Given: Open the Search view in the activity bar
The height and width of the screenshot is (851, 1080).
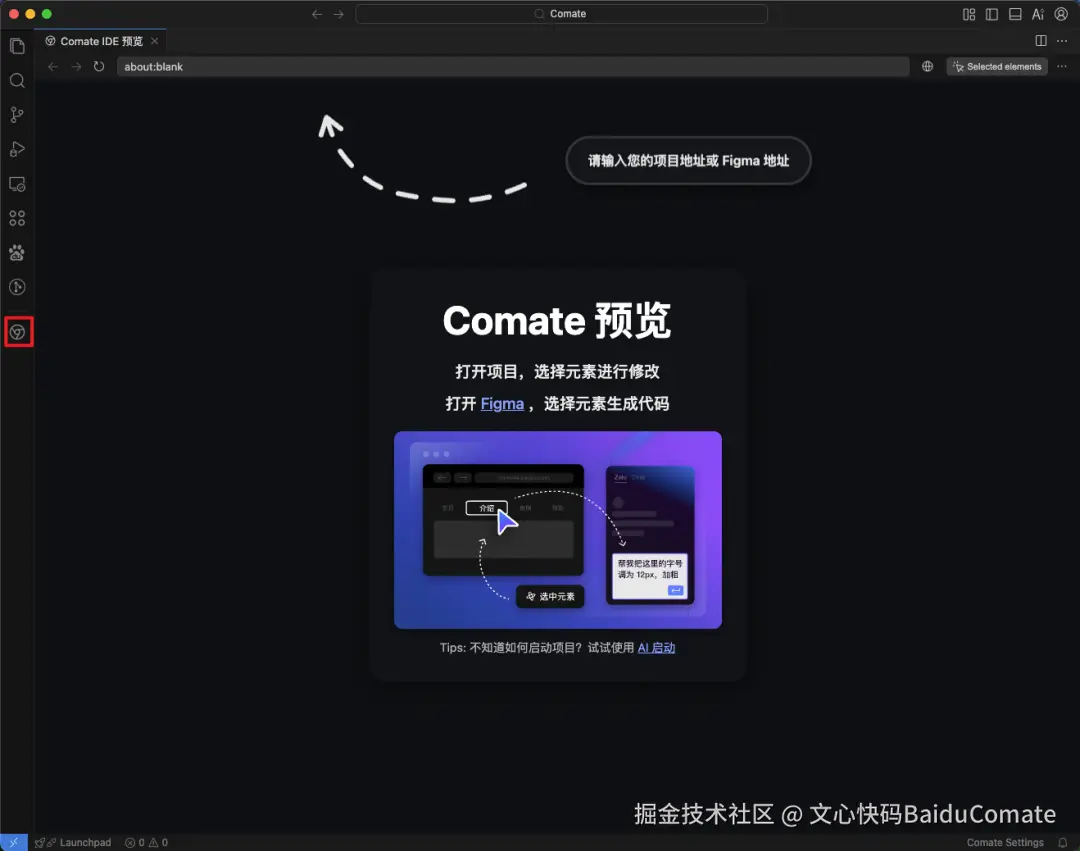Looking at the screenshot, I should pos(17,81).
